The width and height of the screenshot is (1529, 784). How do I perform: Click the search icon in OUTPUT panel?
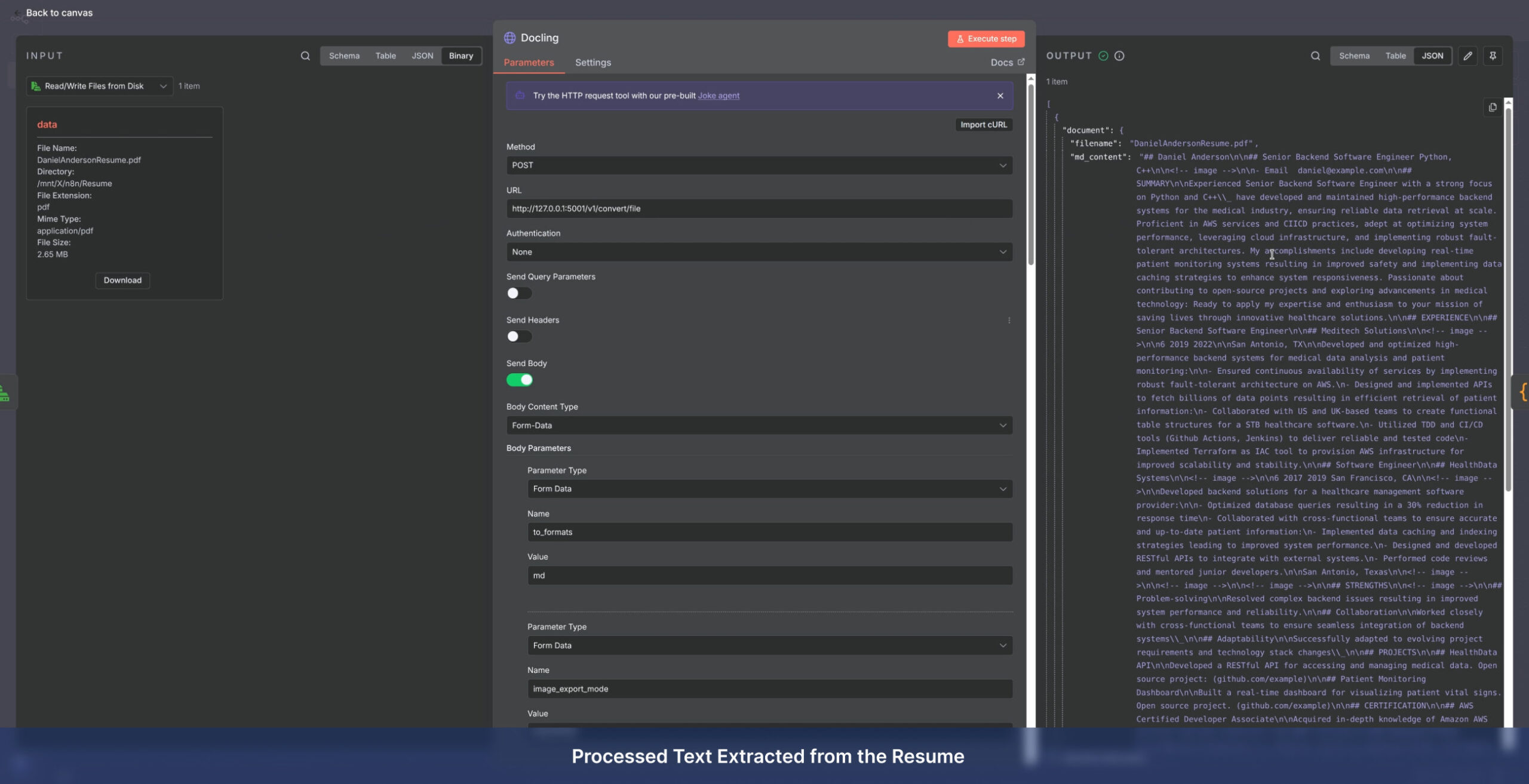point(1315,56)
